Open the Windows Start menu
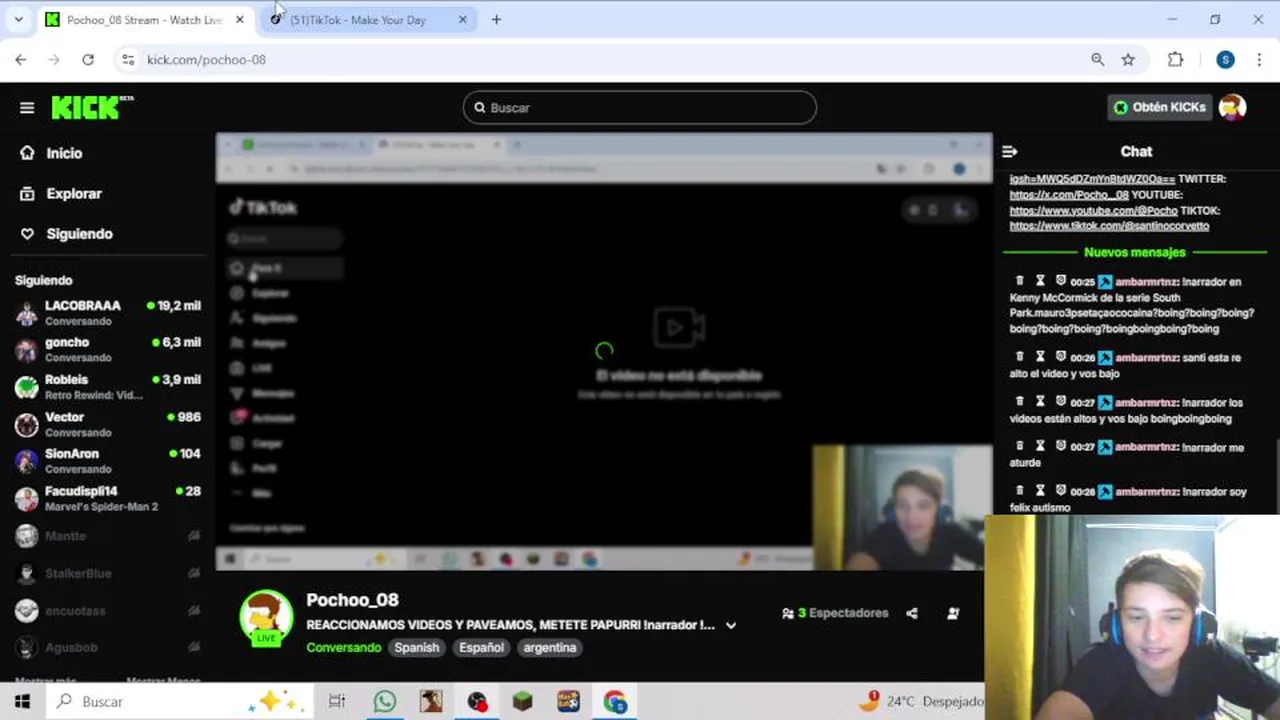Viewport: 1280px width, 720px height. (22, 702)
